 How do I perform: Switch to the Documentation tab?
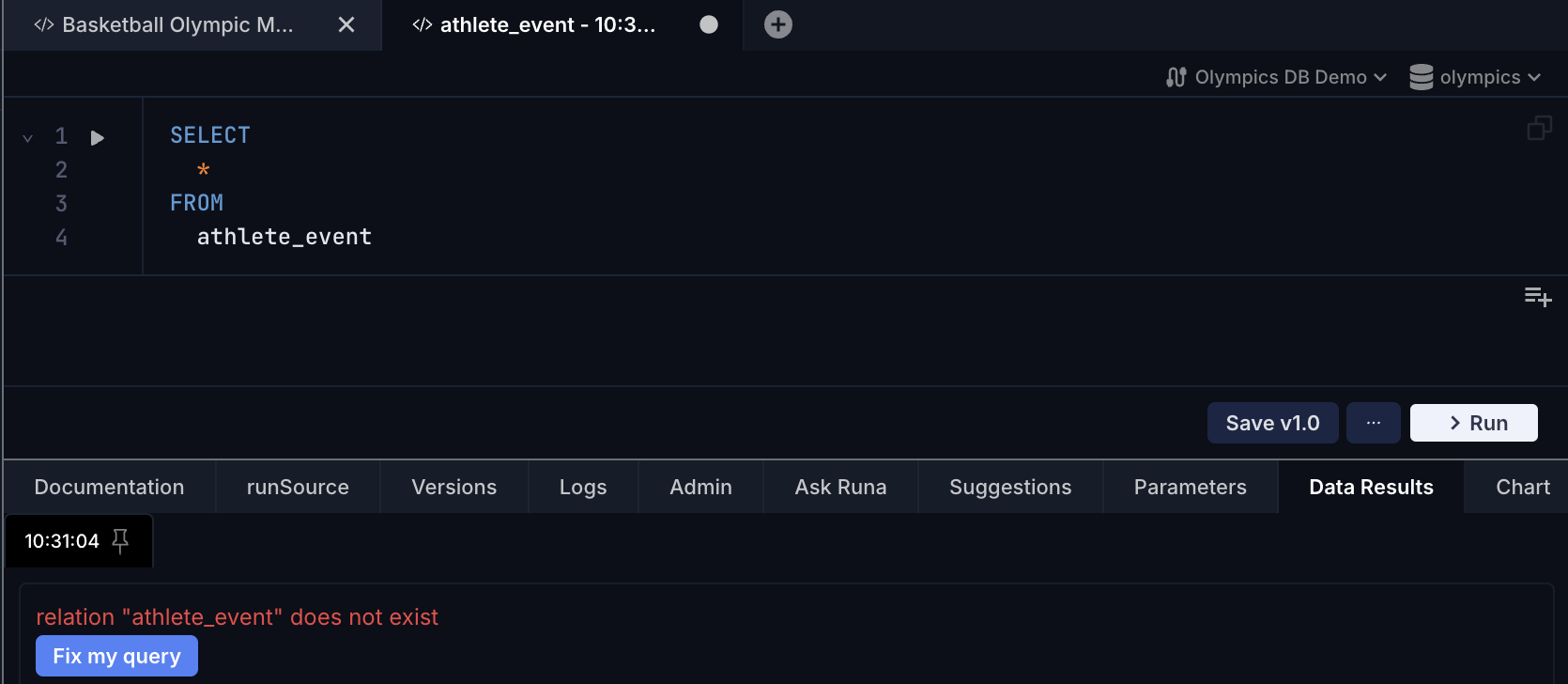tap(109, 487)
